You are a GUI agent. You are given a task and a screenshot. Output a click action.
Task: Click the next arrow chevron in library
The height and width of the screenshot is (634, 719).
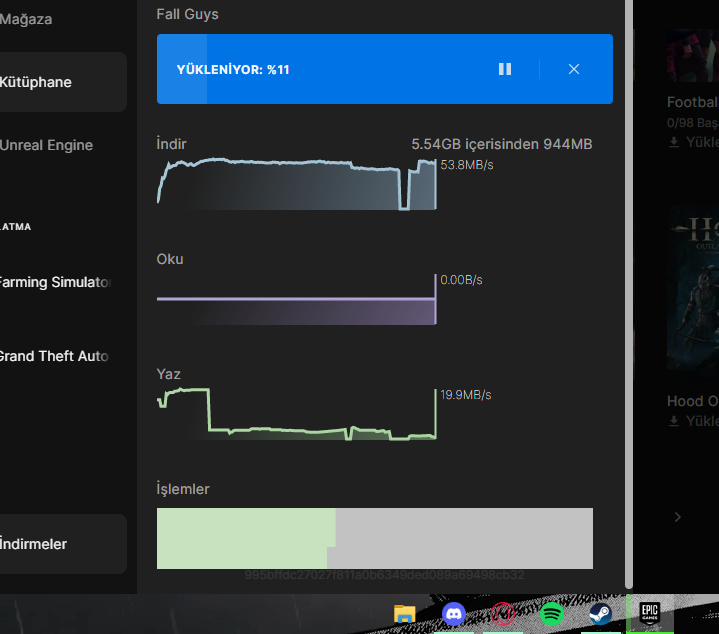[678, 517]
